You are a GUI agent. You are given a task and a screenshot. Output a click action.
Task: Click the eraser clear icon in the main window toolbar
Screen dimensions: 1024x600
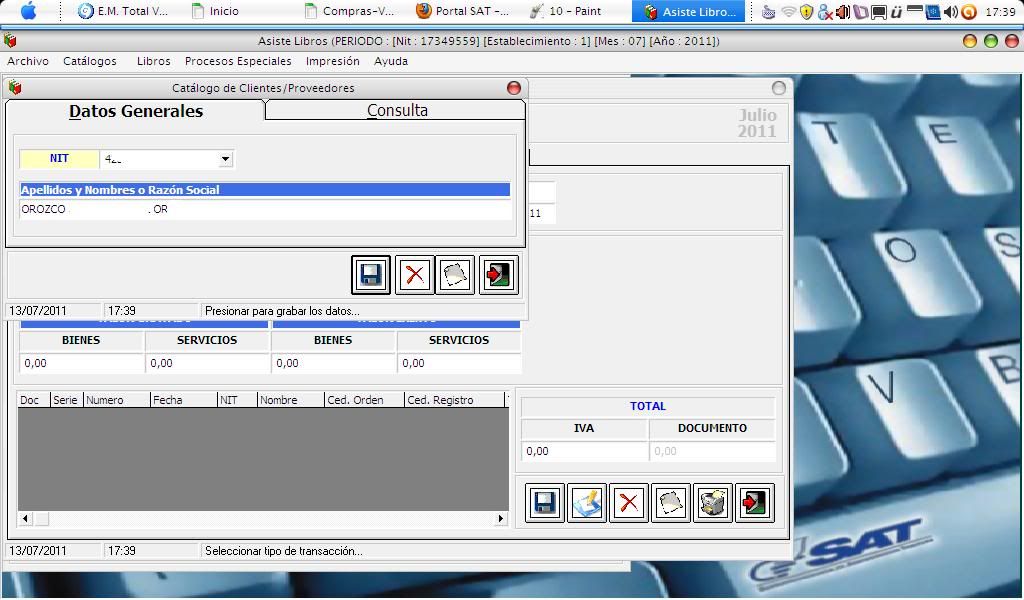671,503
